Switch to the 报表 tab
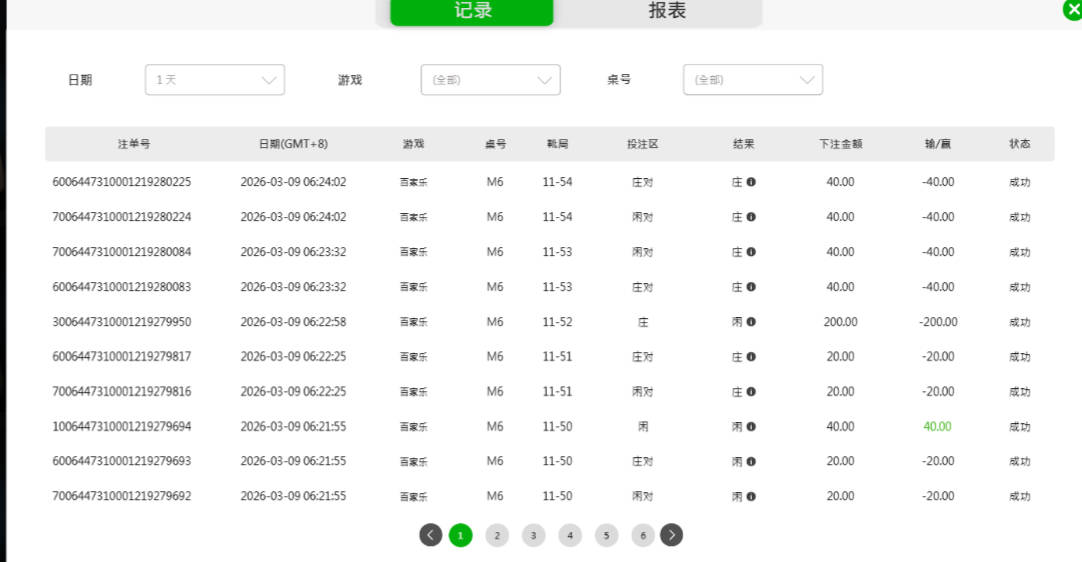Image resolution: width=1082 pixels, height=562 pixels. coord(667,11)
